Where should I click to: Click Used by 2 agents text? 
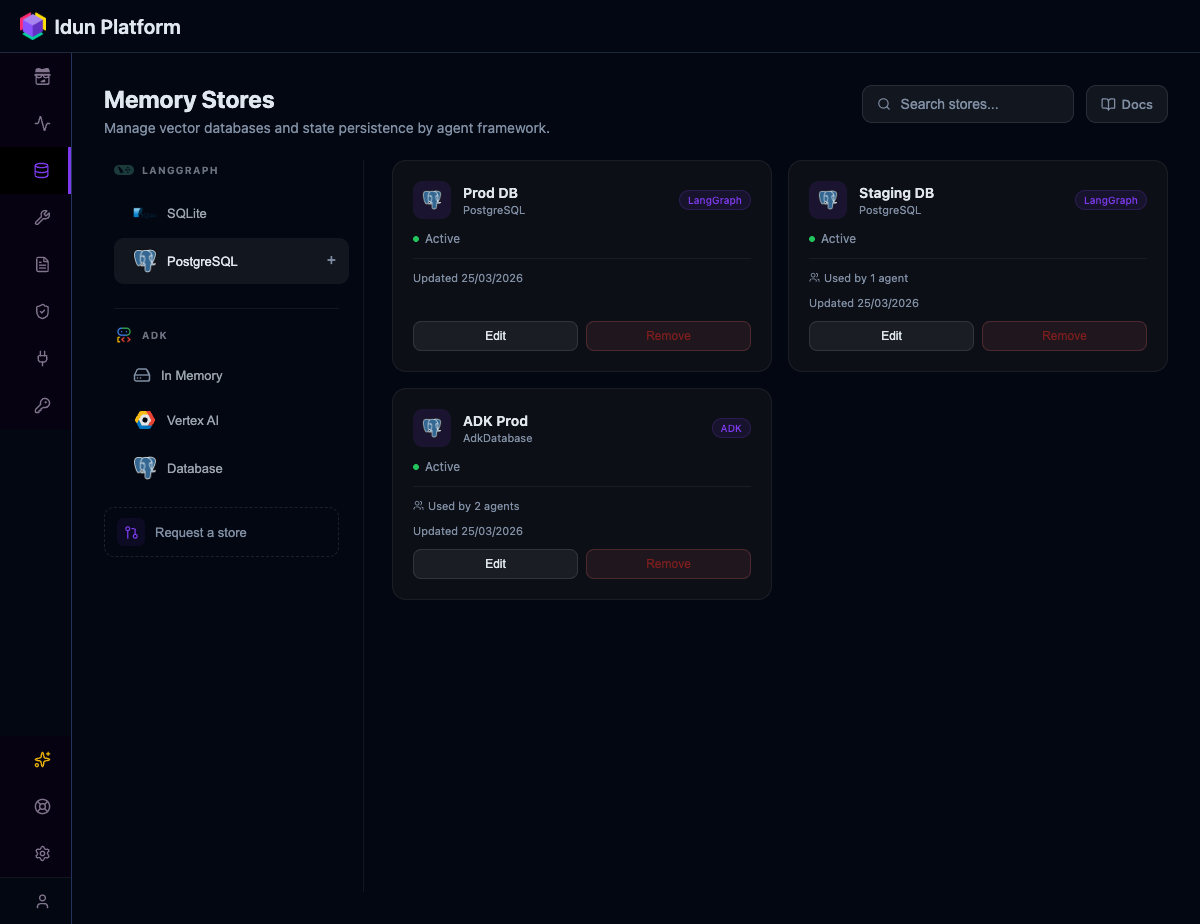tap(472, 506)
